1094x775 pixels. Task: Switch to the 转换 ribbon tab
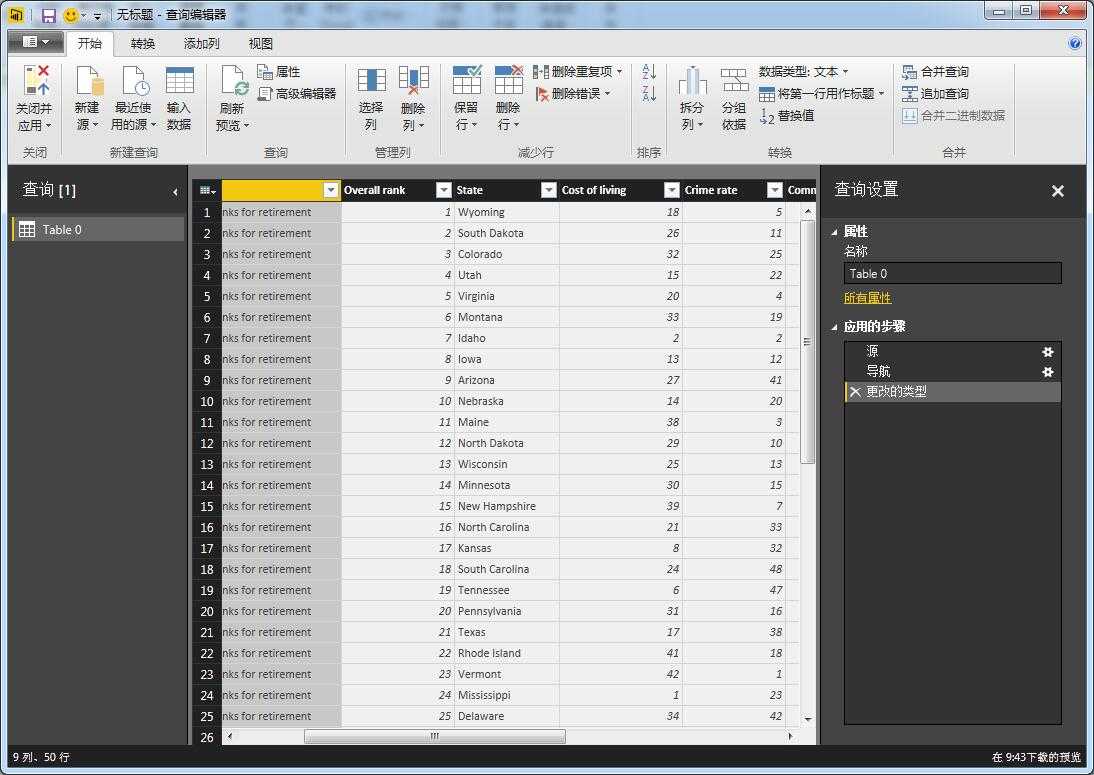[143, 43]
